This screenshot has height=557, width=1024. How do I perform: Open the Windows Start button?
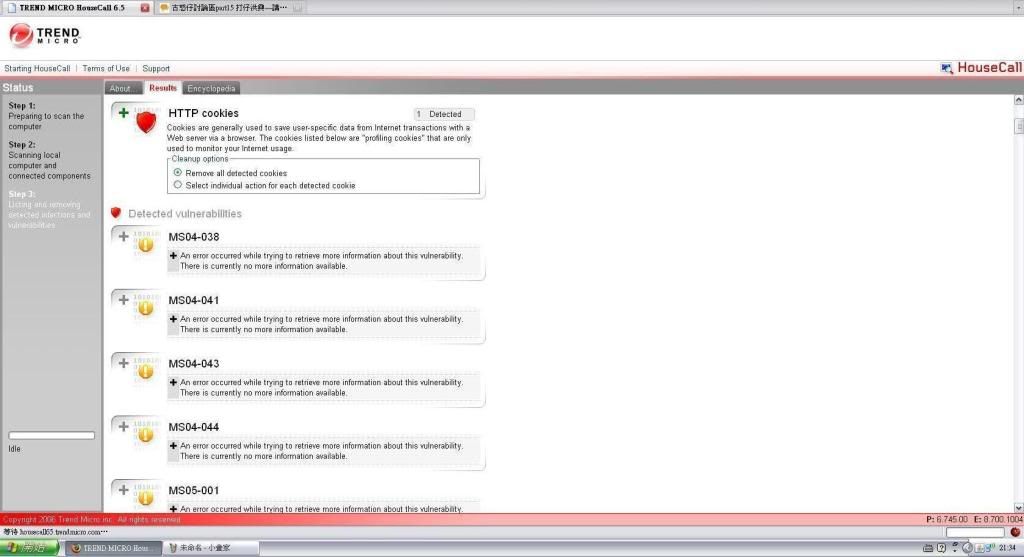[29, 548]
